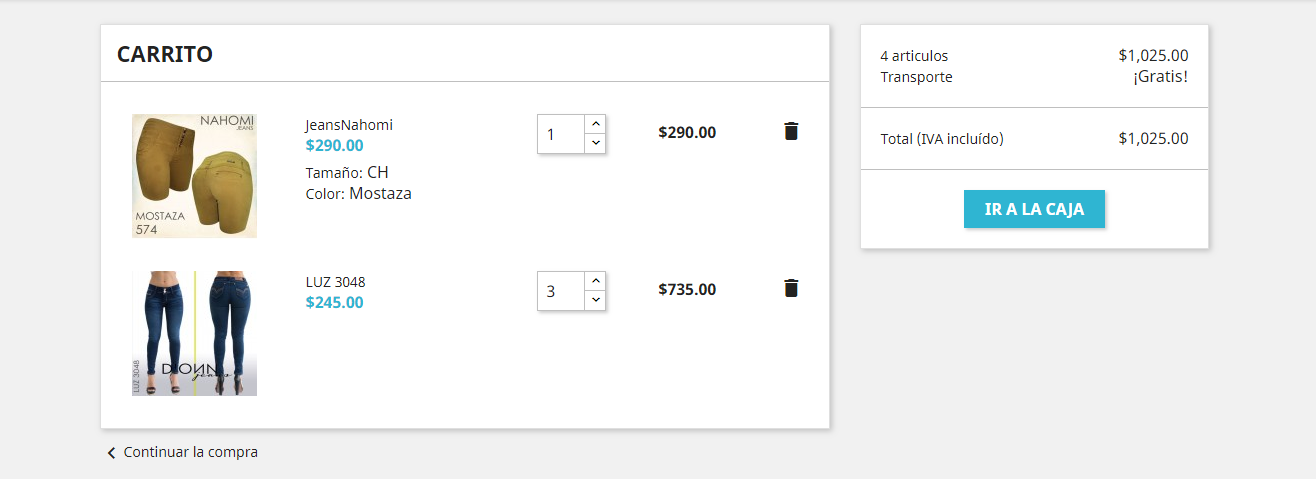Decrease LUZ 3048 quantity with down arrow
Image resolution: width=1316 pixels, height=479 pixels.
coord(596,300)
